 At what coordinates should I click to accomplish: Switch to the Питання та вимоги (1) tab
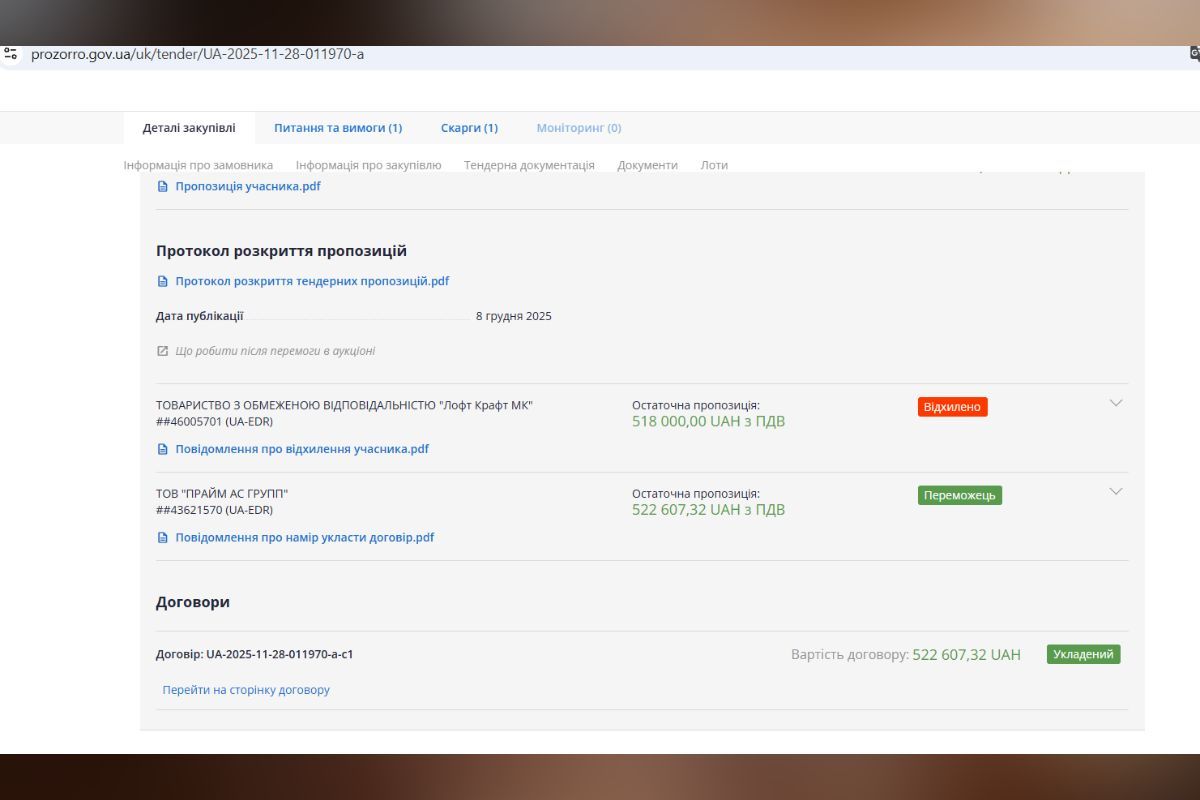click(338, 128)
